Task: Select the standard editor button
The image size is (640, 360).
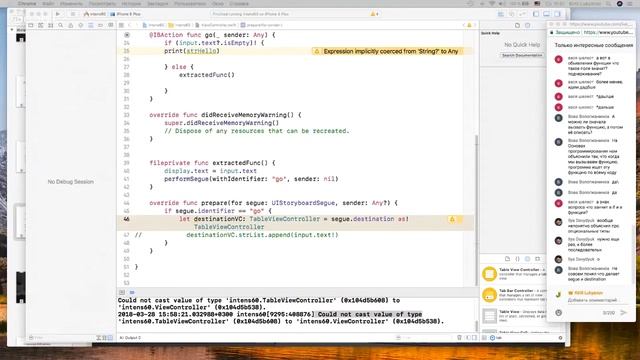Action: [x=501, y=14]
